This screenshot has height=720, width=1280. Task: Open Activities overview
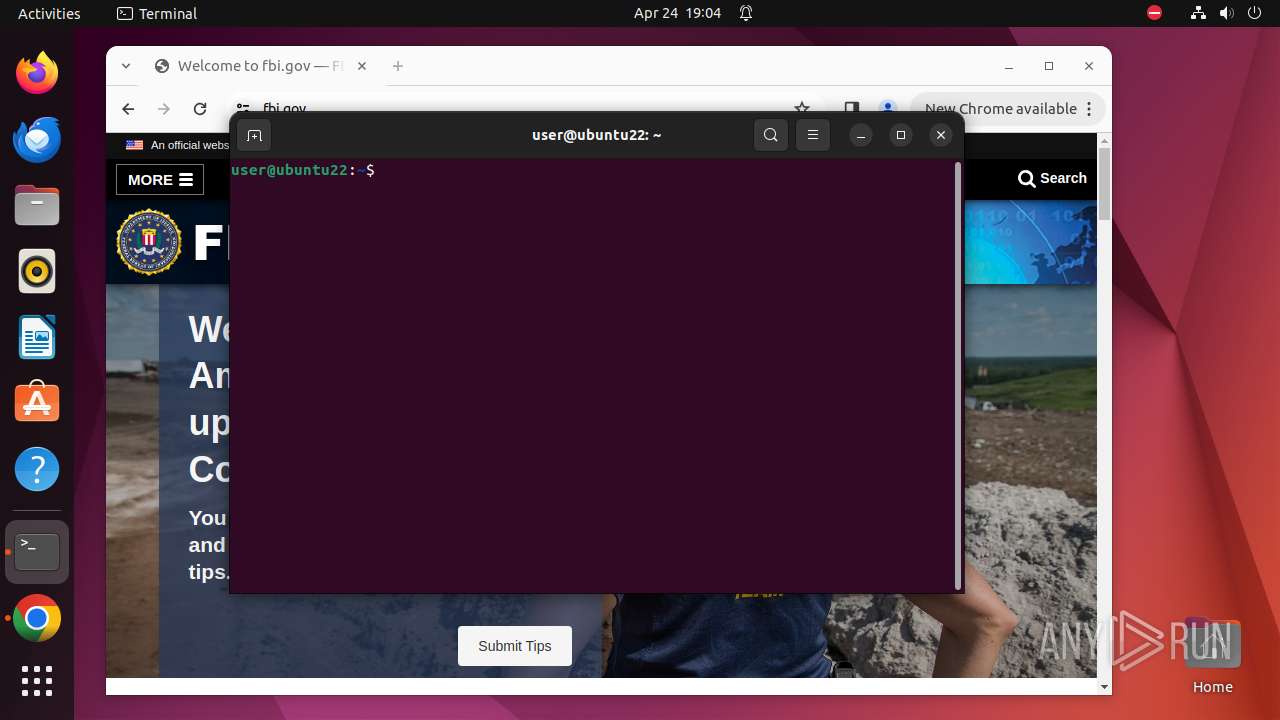(49, 14)
